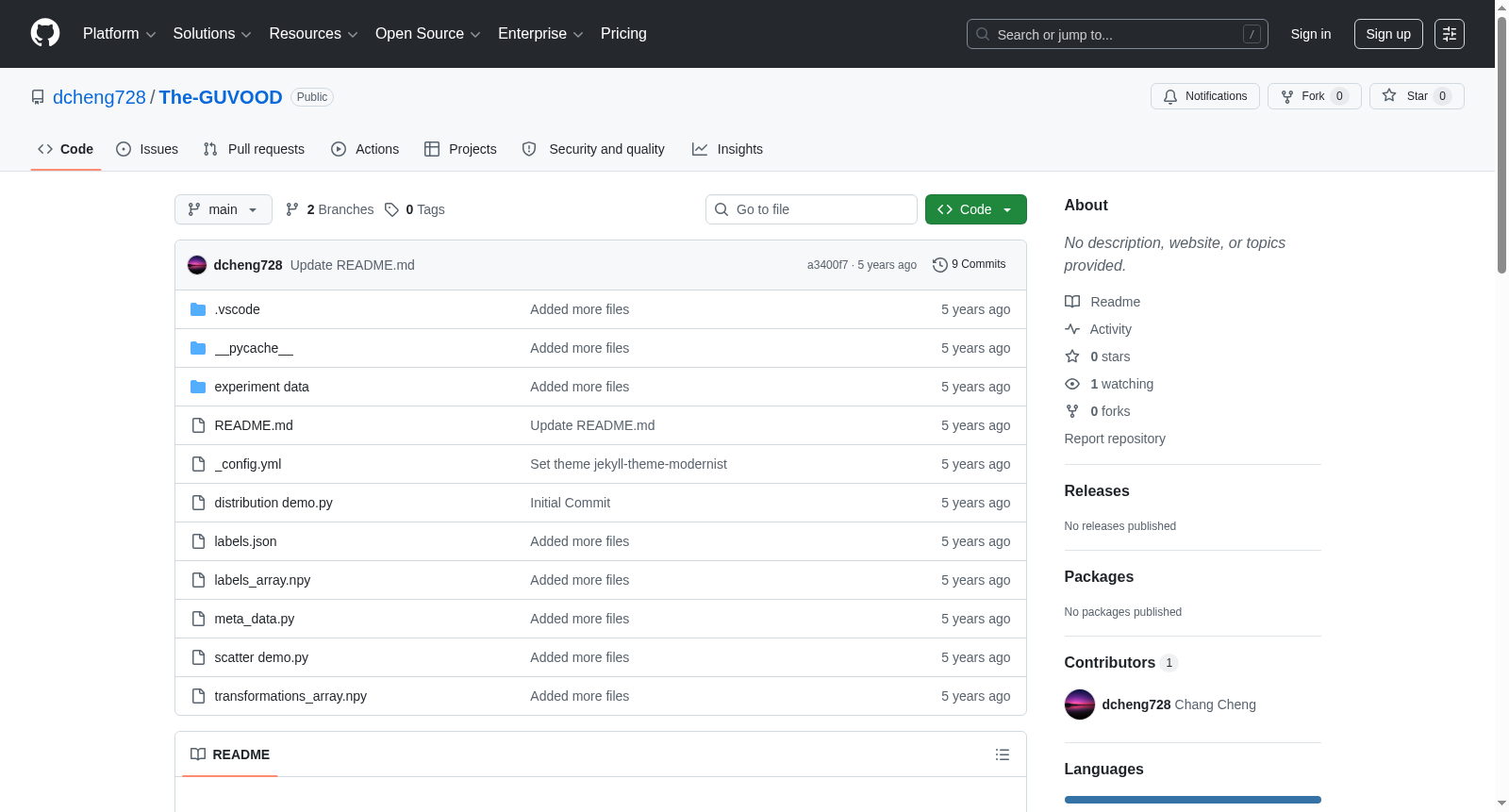The width and height of the screenshot is (1509, 812).
Task: Click the transformations_array.npy file icon
Action: [x=198, y=696]
